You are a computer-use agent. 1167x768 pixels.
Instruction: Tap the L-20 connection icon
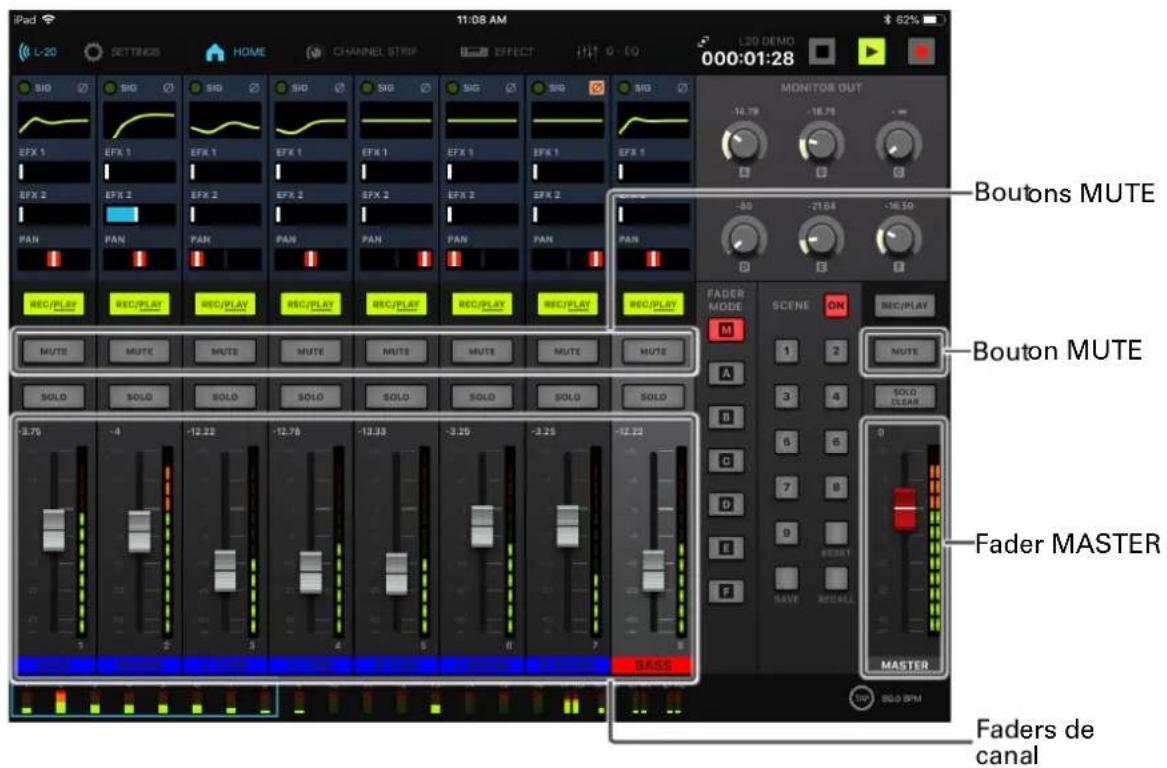pos(36,52)
